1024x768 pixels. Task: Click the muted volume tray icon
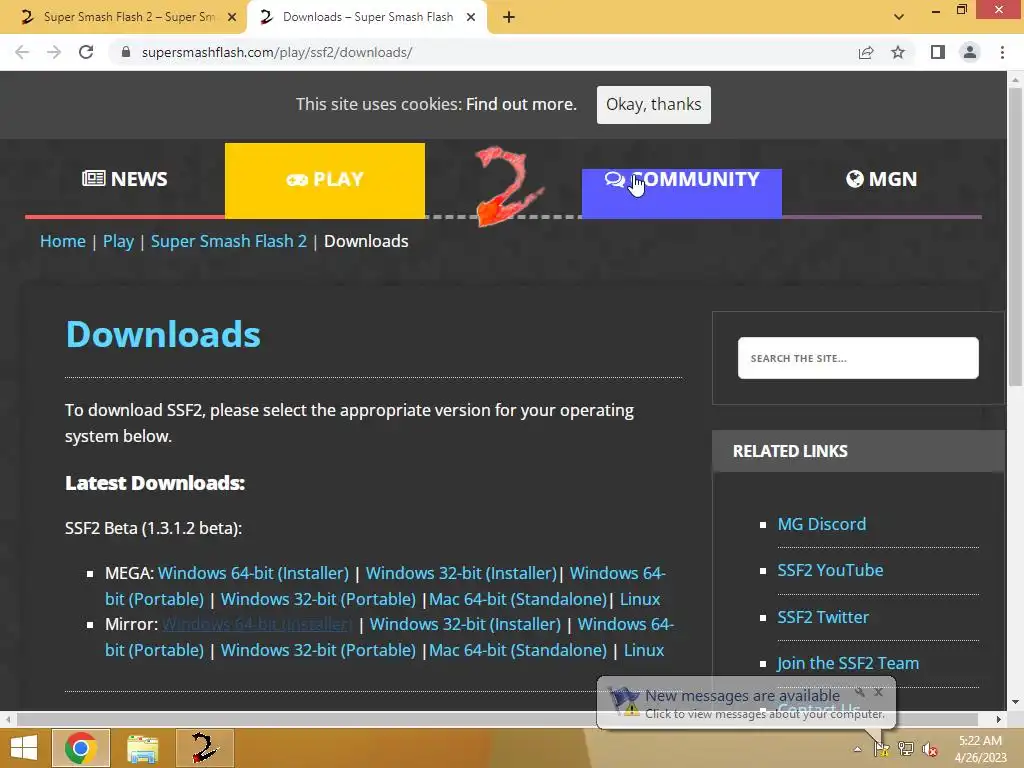click(929, 749)
